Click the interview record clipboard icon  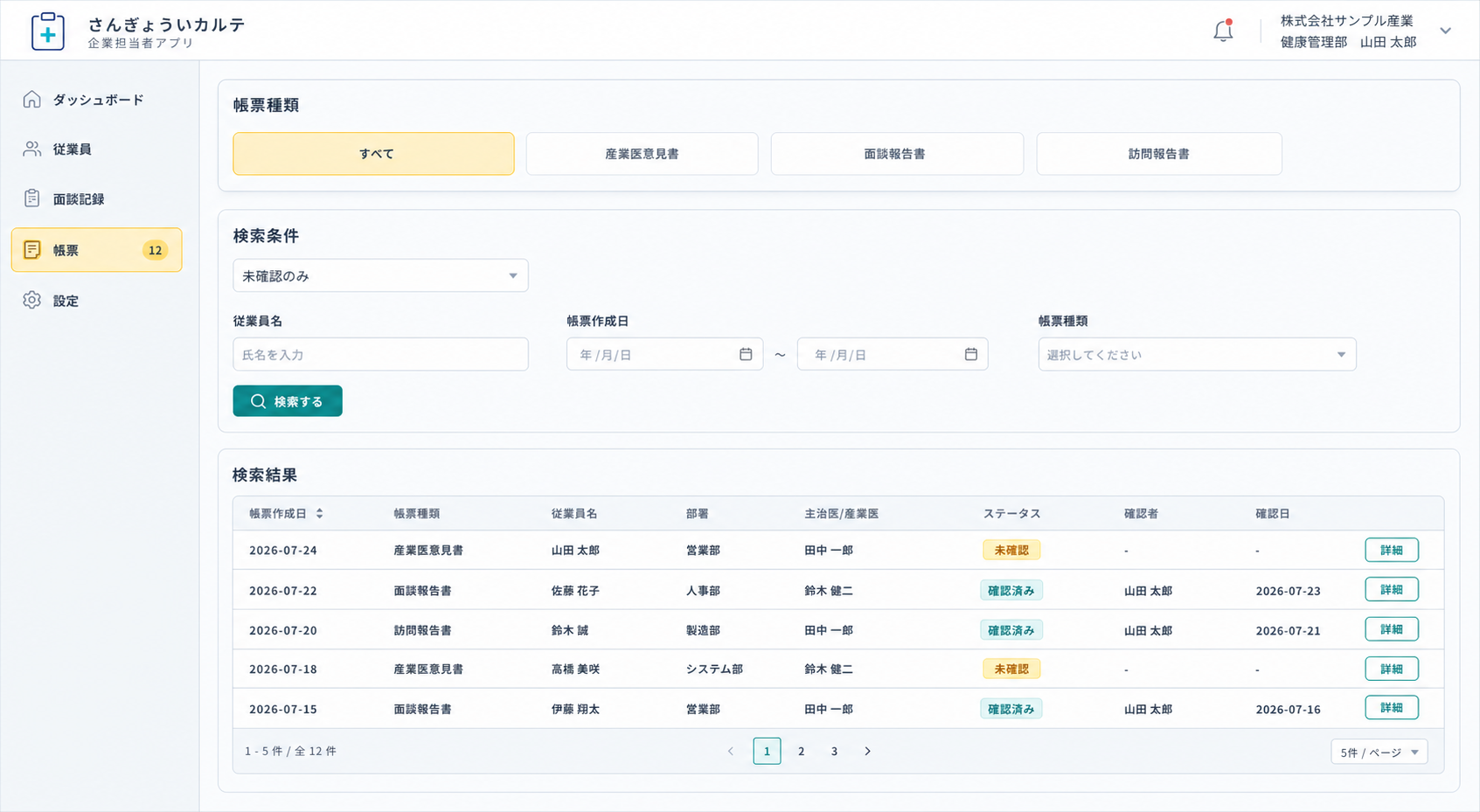point(32,198)
